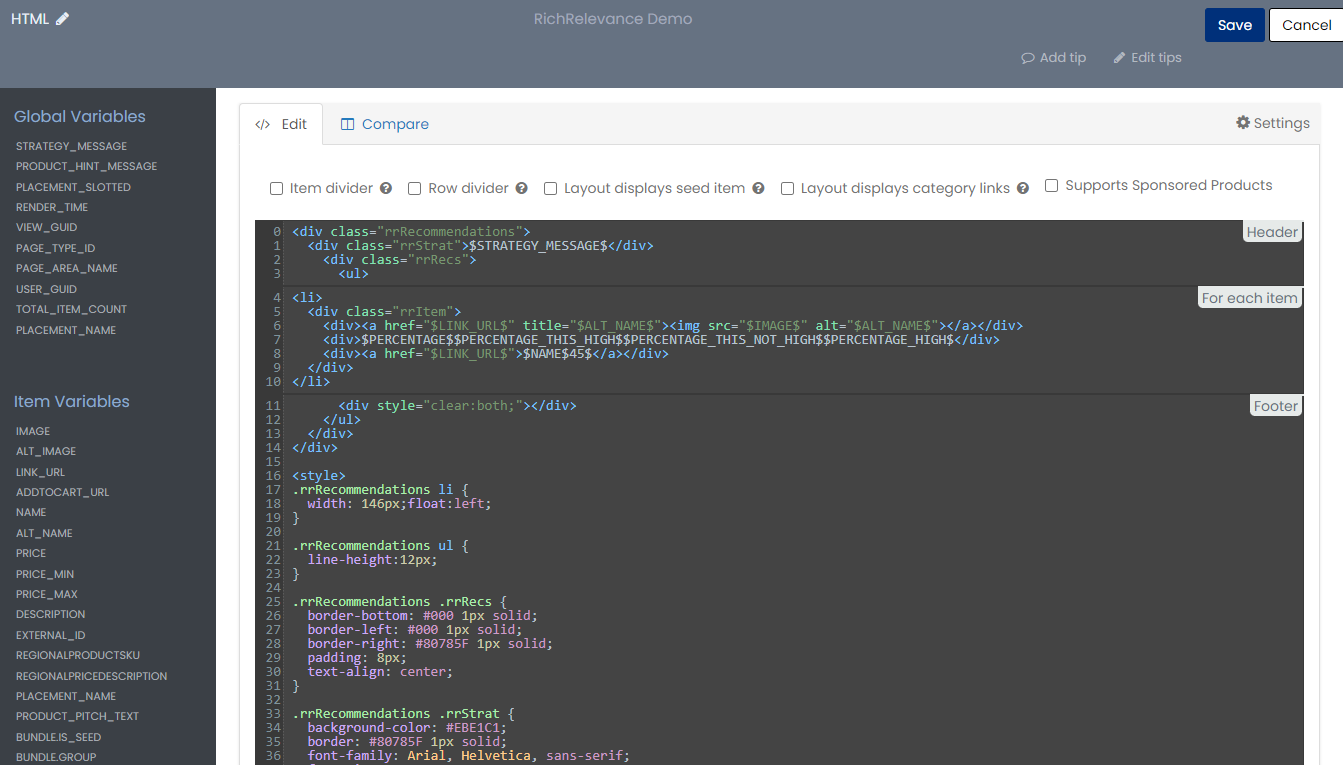The image size is (1343, 765).
Task: Enable the Item divider checkbox
Action: 277,188
